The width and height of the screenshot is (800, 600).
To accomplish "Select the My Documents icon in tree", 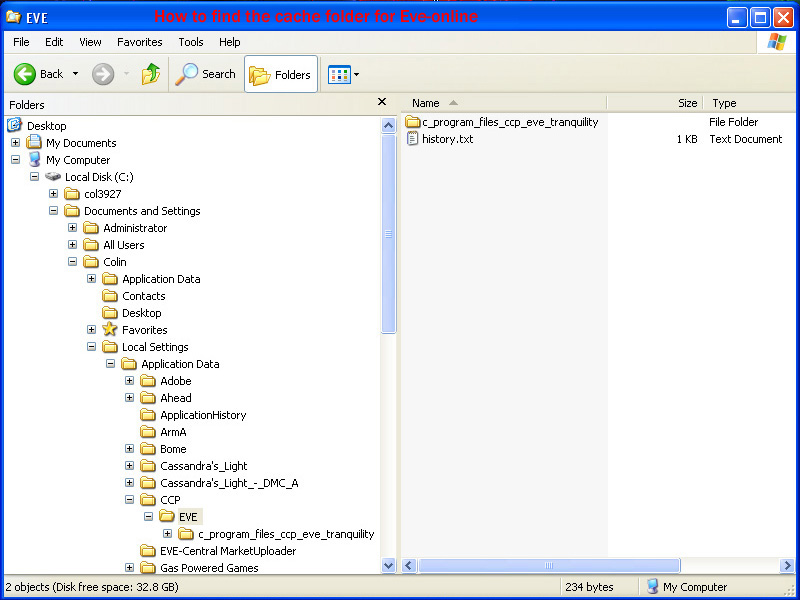I will [34, 142].
